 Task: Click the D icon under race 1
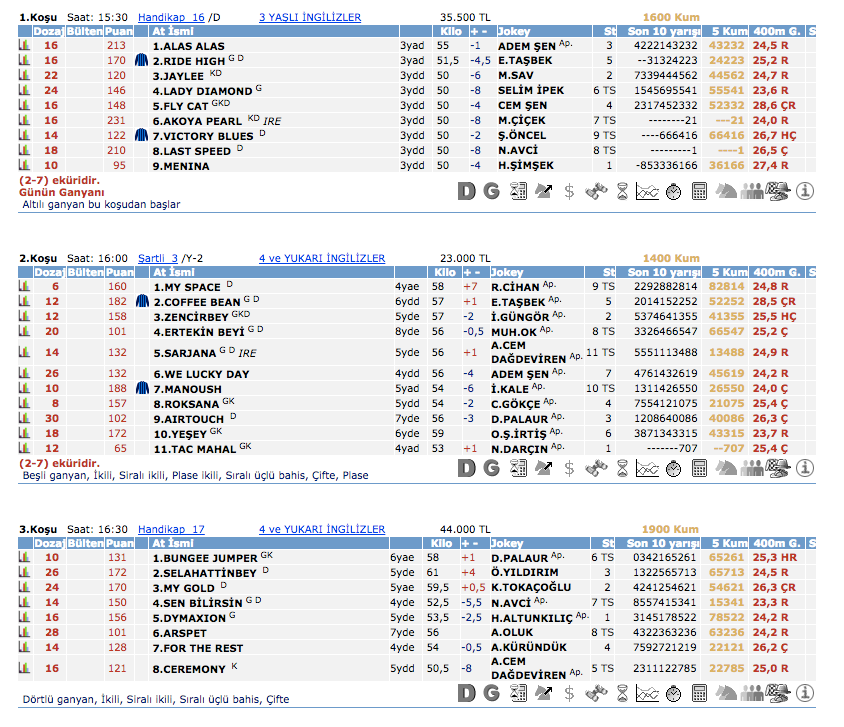coord(466,190)
